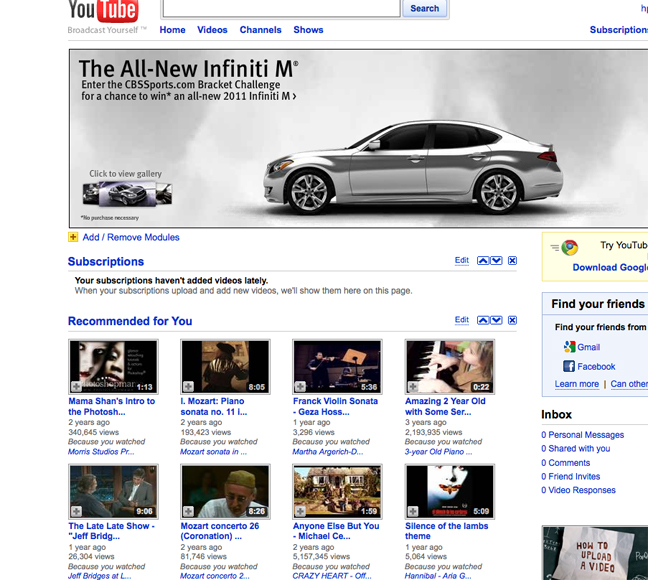Add Franck Violin Sonata video to queue

pos(300,387)
